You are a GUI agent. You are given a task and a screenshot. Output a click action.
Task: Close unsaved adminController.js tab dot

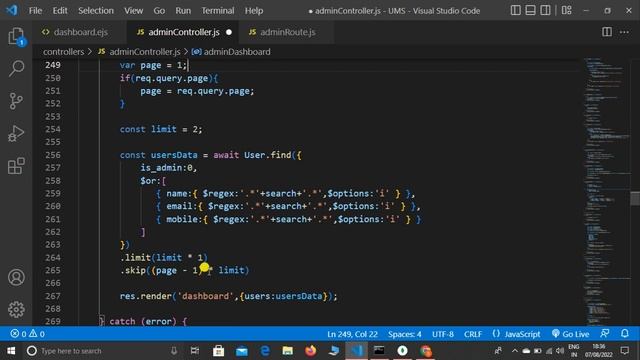229,32
